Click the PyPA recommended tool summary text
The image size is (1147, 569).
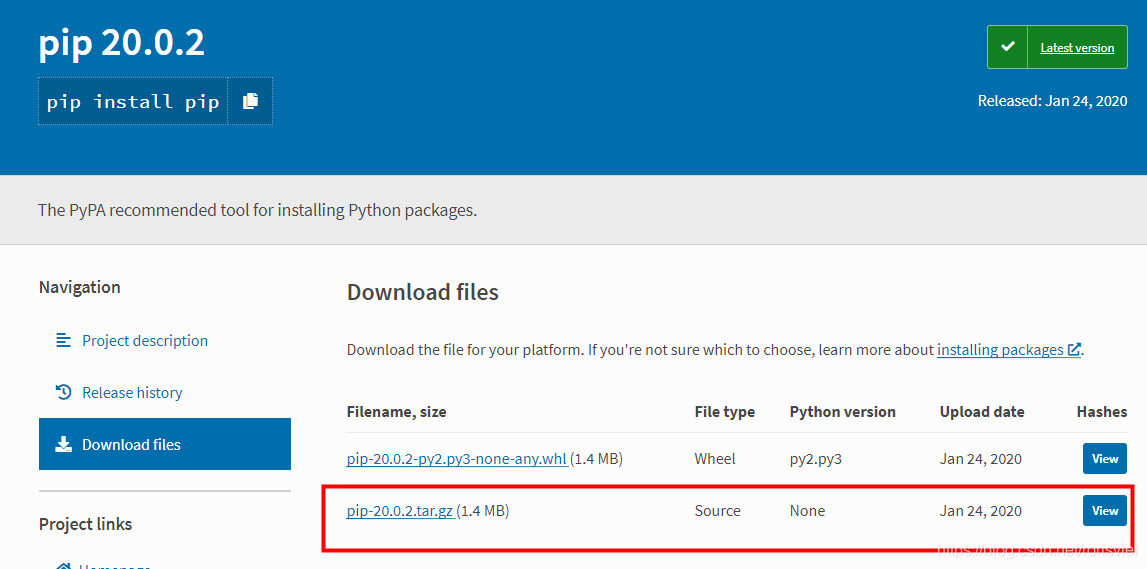click(257, 211)
